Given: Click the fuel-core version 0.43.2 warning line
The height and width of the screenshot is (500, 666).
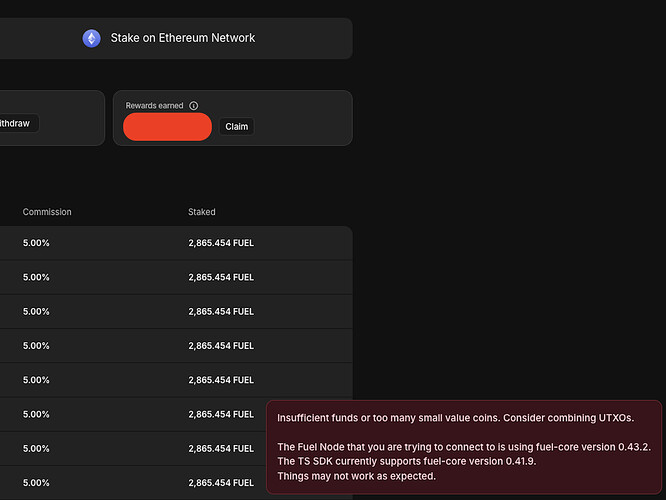Looking at the screenshot, I should (x=464, y=446).
